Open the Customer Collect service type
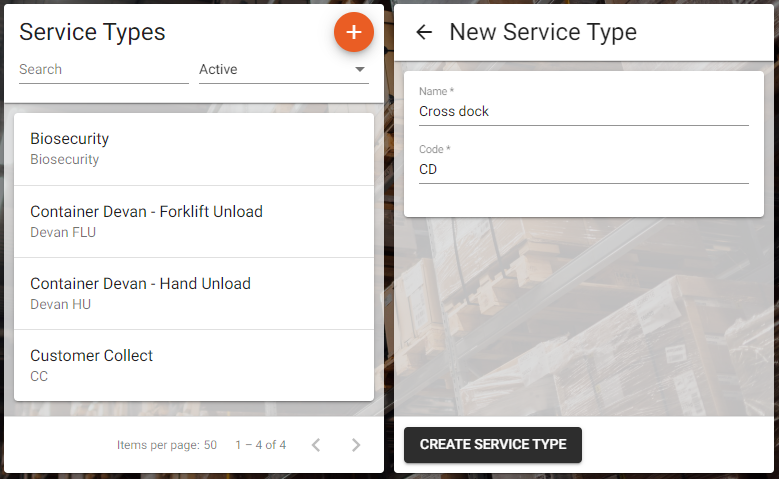Viewport: 779px width, 479px height. pos(194,366)
